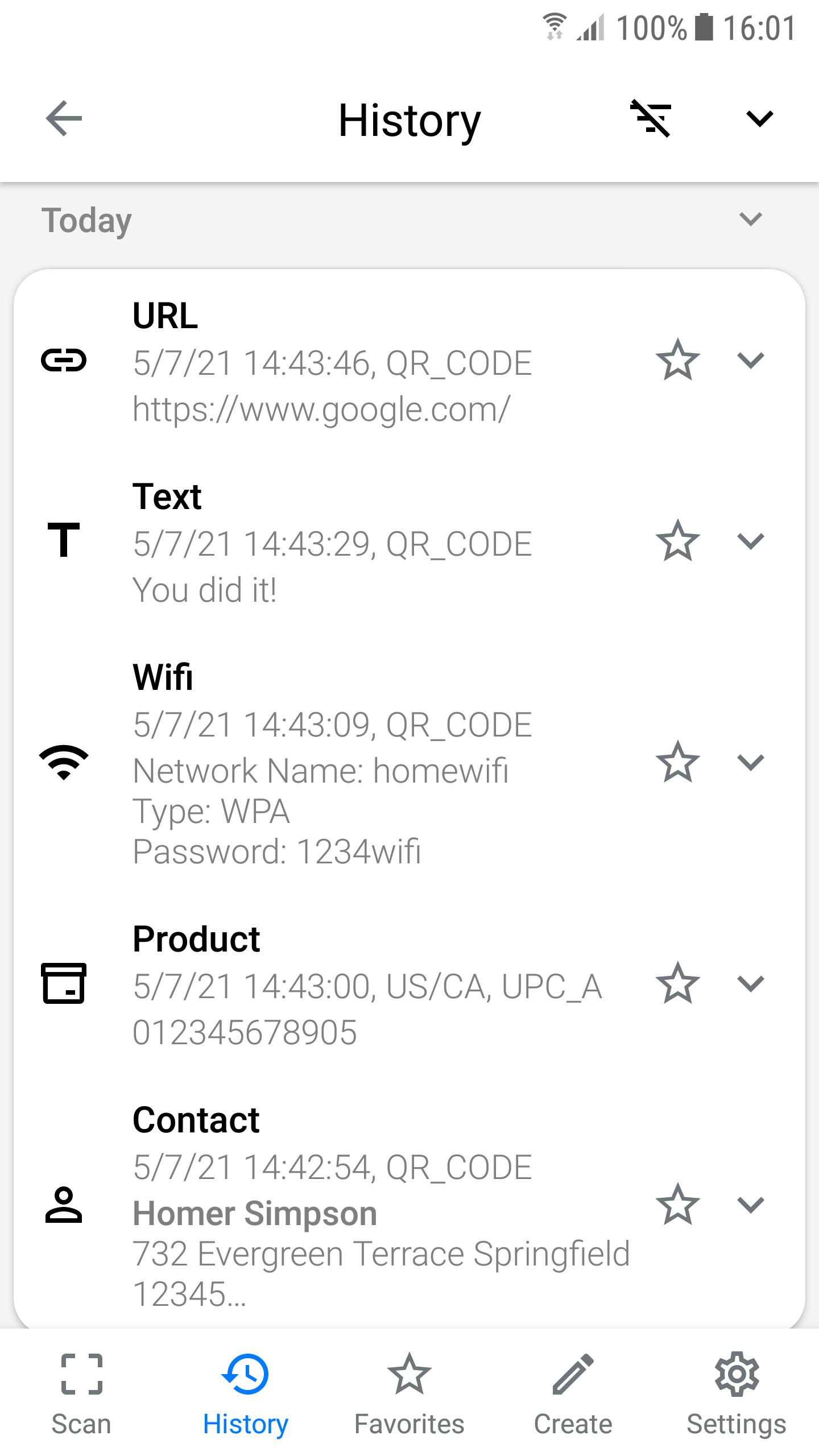The width and height of the screenshot is (819, 1456).
Task: Tap the URL link type icon
Action: (64, 361)
